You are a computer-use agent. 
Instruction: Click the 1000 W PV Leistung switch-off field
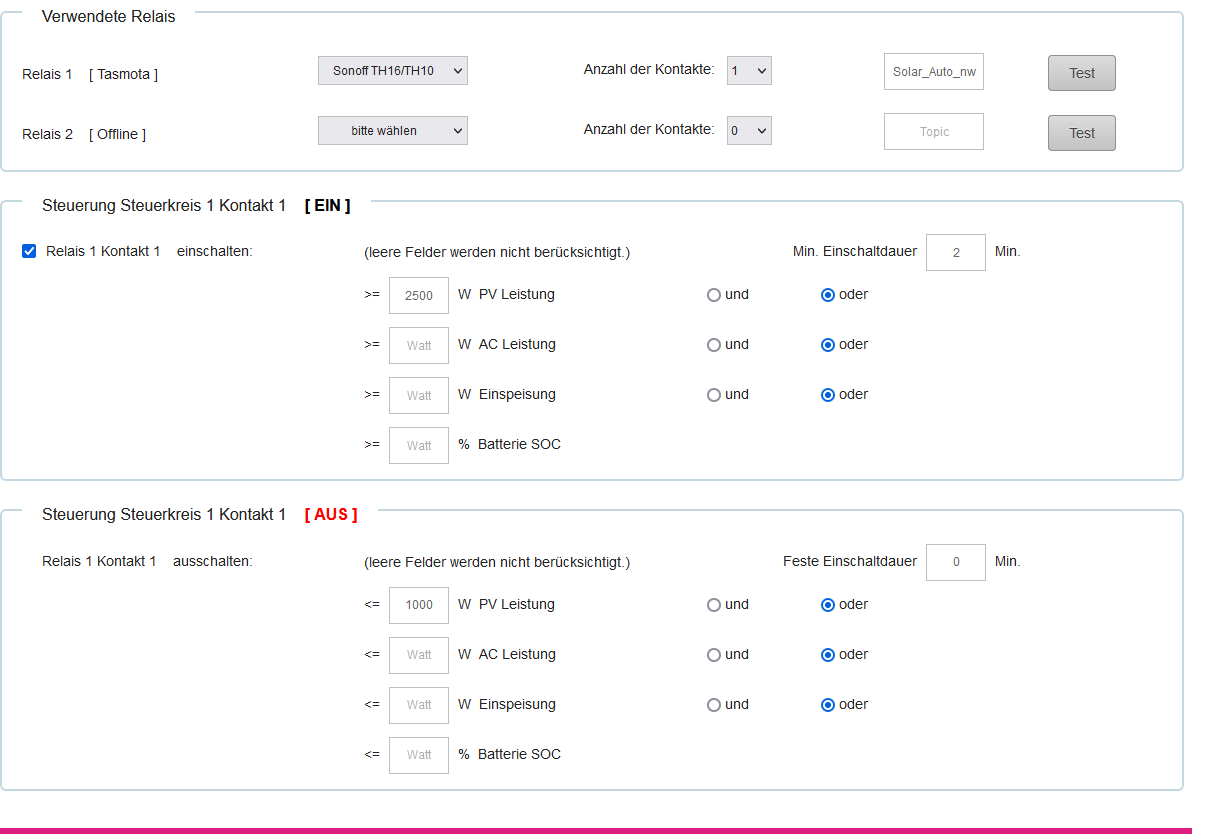418,606
